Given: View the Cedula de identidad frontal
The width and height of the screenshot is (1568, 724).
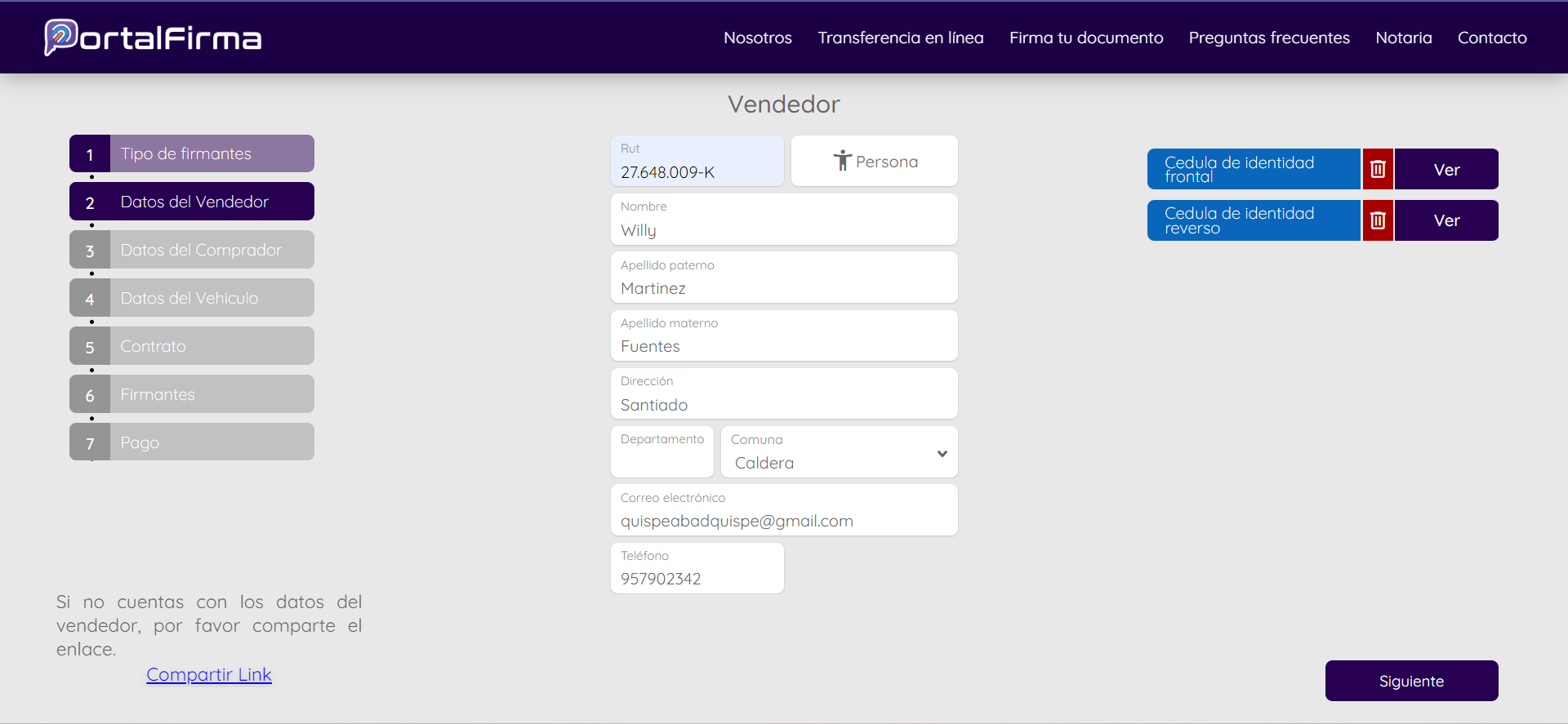Looking at the screenshot, I should click(1445, 170).
